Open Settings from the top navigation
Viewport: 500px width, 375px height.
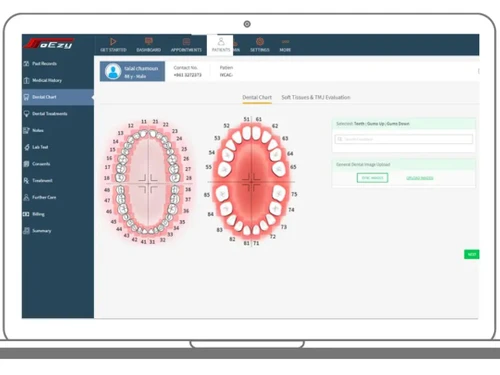pos(260,45)
